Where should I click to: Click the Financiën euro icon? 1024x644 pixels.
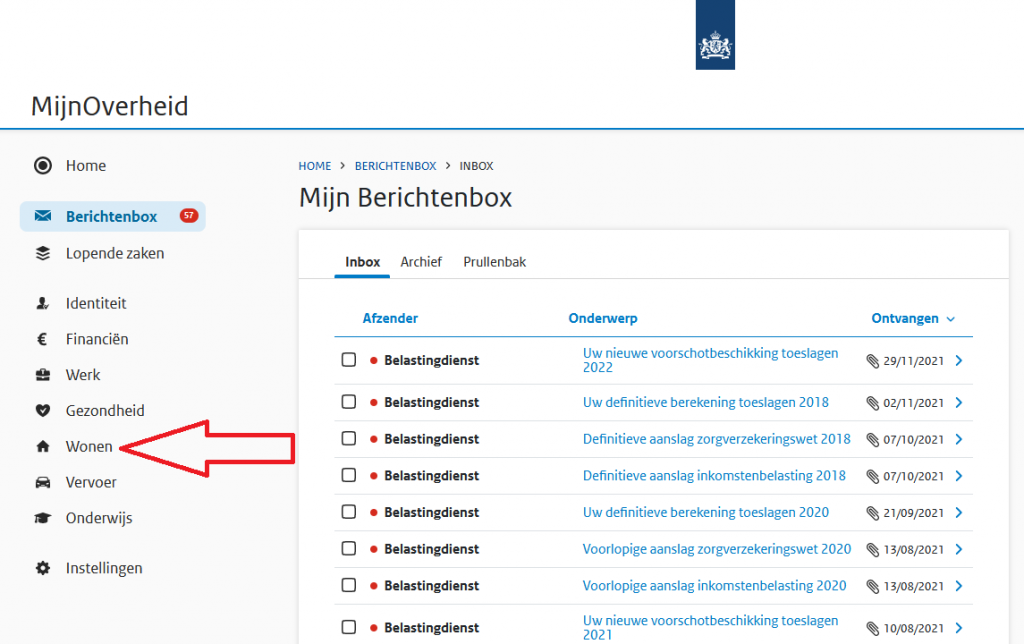[42, 339]
